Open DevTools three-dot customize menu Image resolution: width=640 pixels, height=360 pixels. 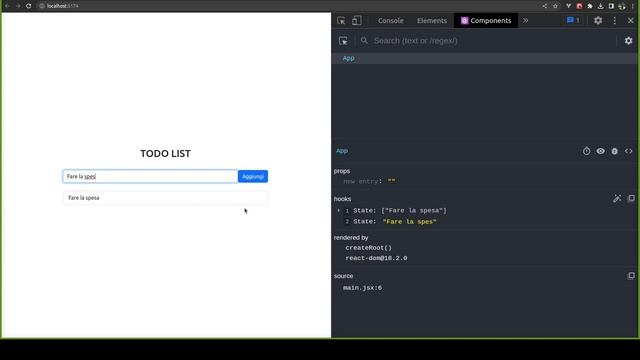pyautogui.click(x=615, y=20)
